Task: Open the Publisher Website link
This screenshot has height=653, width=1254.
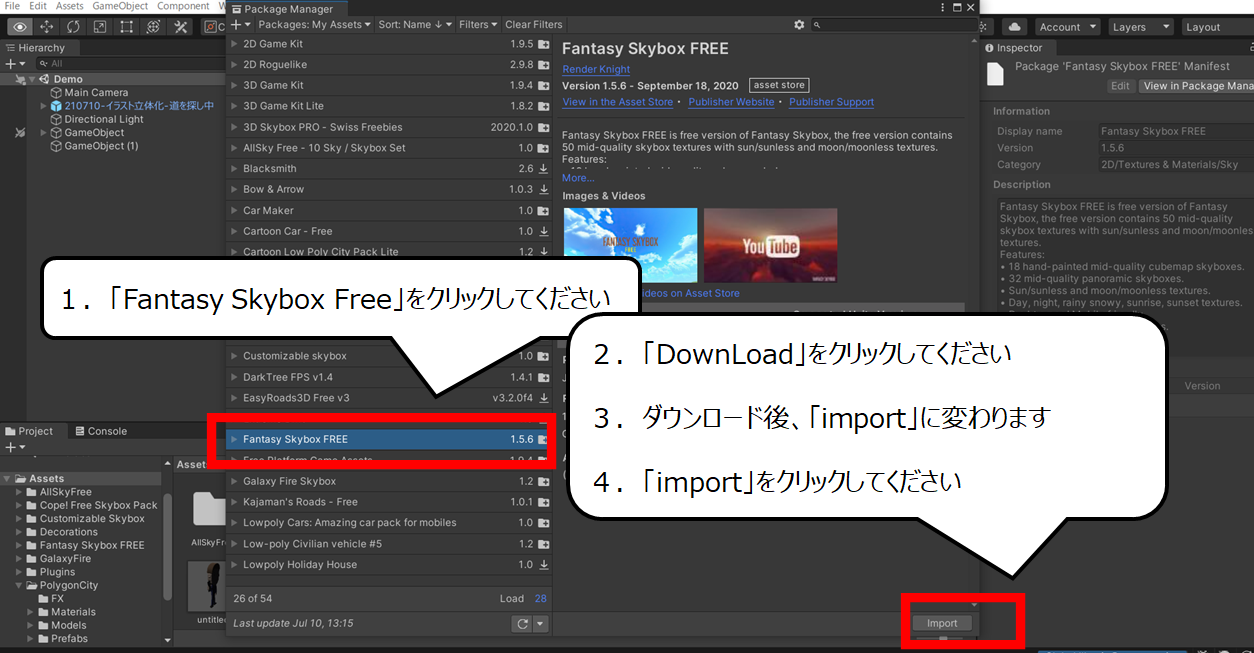Action: pos(731,102)
